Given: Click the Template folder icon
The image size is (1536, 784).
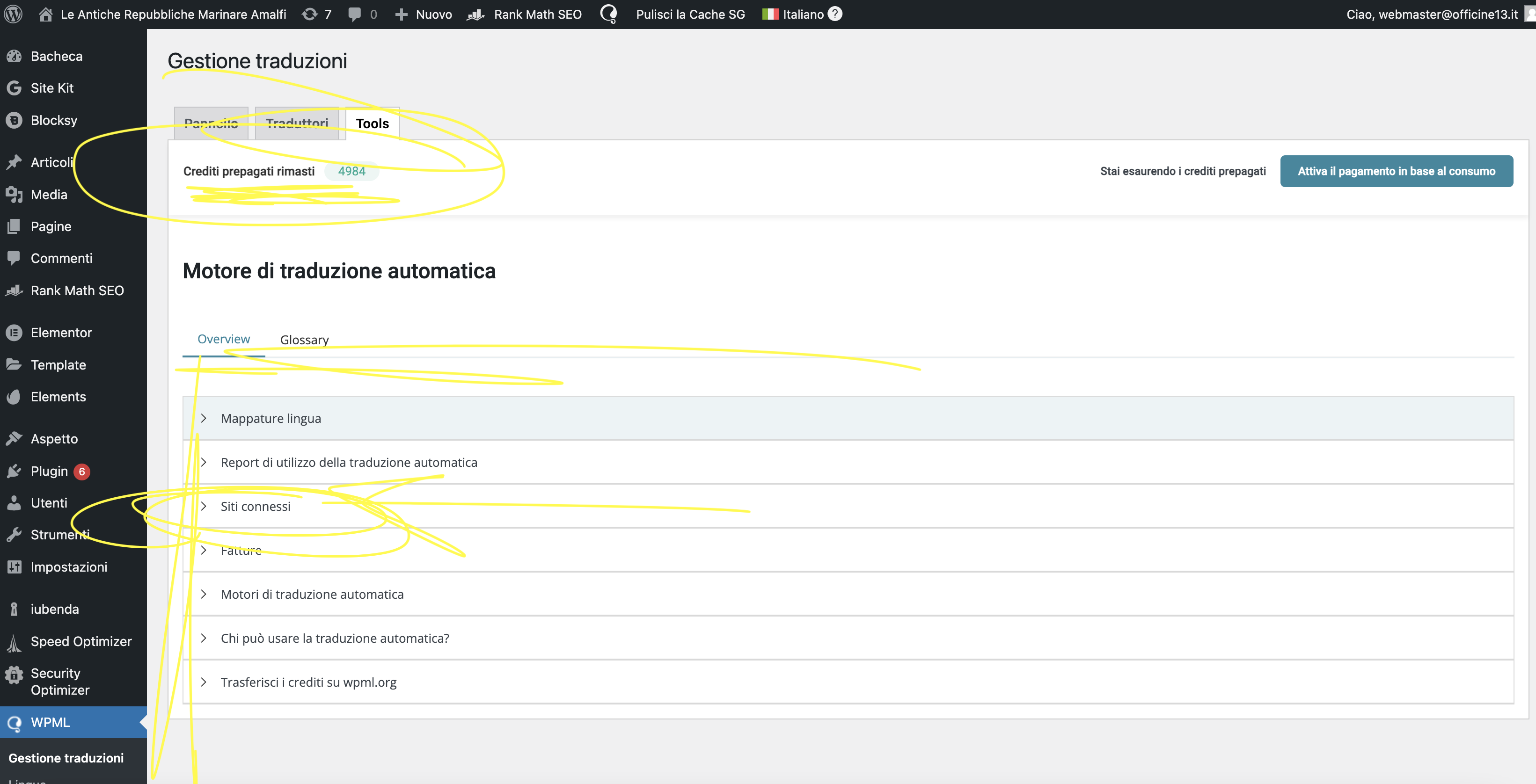Looking at the screenshot, I should (x=15, y=364).
